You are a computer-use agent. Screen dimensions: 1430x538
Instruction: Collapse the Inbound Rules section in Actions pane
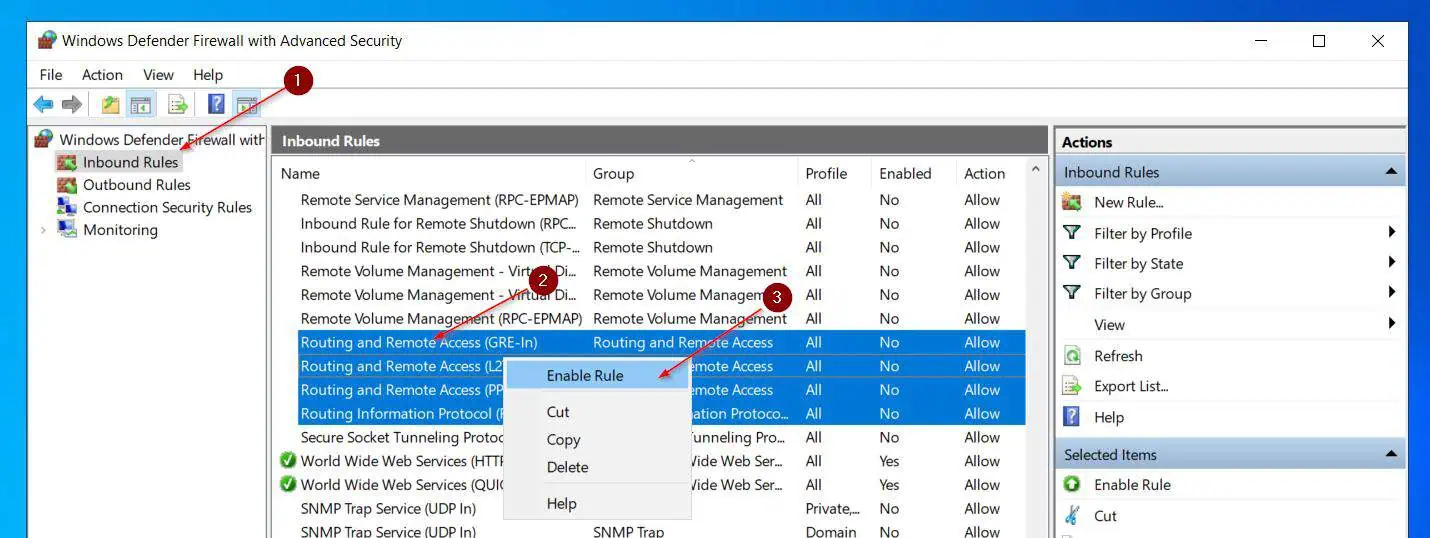click(x=1391, y=172)
